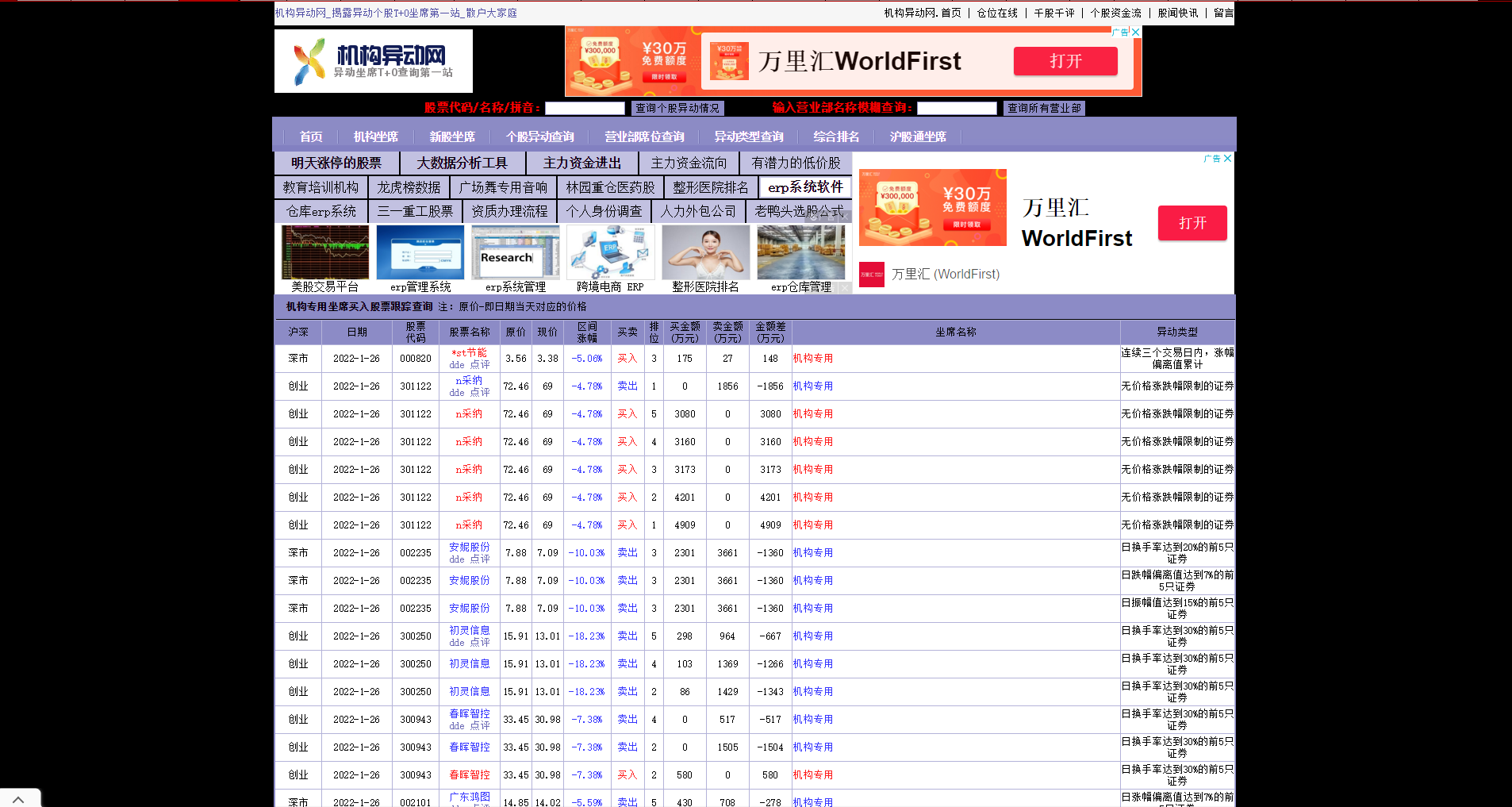Click the 个股资金流 top link
Screen dimensions: 1512x807
click(1115, 13)
